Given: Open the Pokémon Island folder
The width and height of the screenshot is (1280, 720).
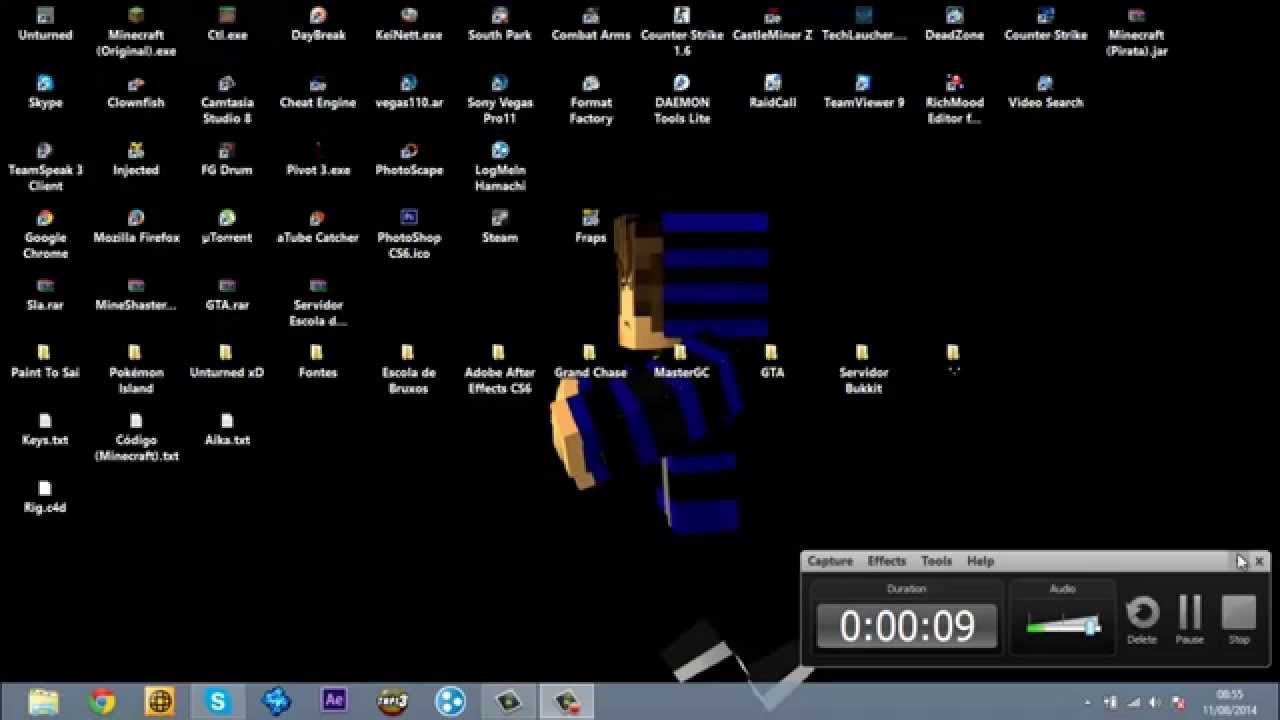Looking at the screenshot, I should (x=136, y=369).
